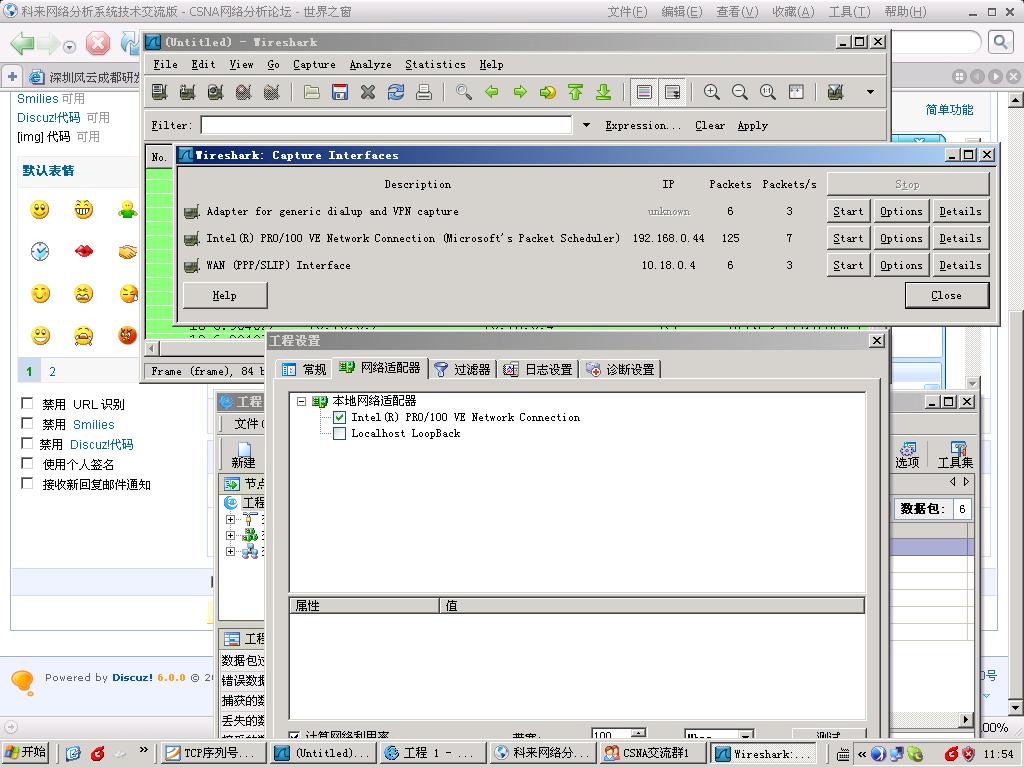Screen dimensions: 1024x768
Task: Click Options for WAN (PPP/SLIP) Interface
Action: coord(901,265)
